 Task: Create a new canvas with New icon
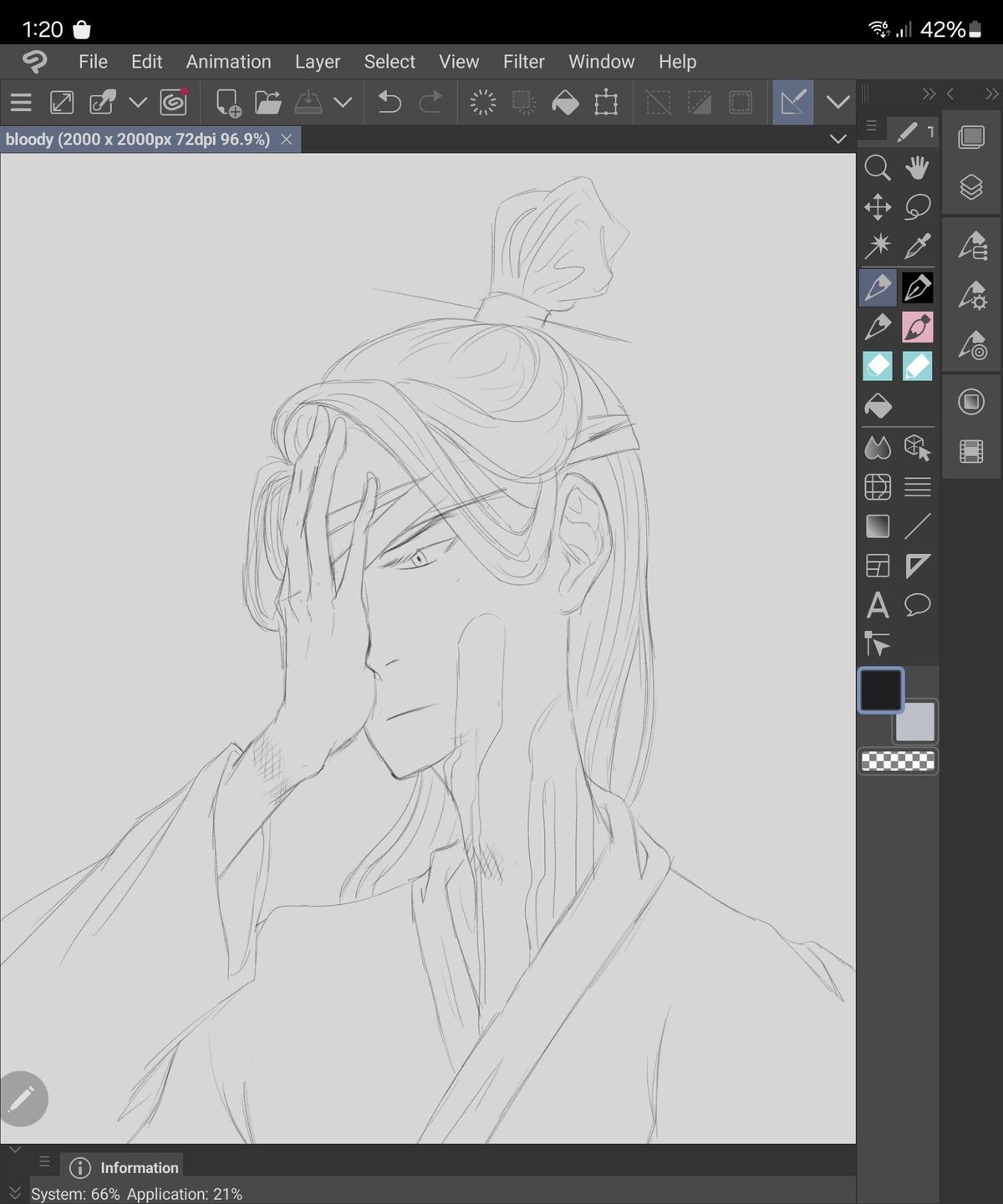pyautogui.click(x=227, y=103)
